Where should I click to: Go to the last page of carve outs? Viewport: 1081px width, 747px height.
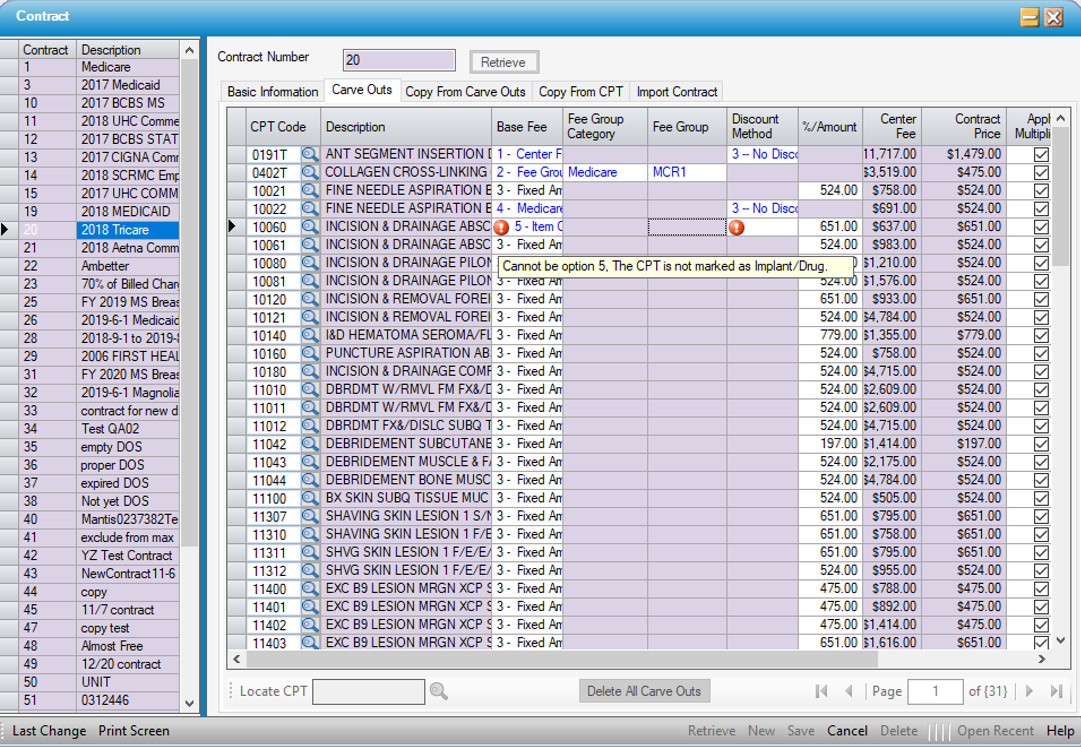(1056, 691)
